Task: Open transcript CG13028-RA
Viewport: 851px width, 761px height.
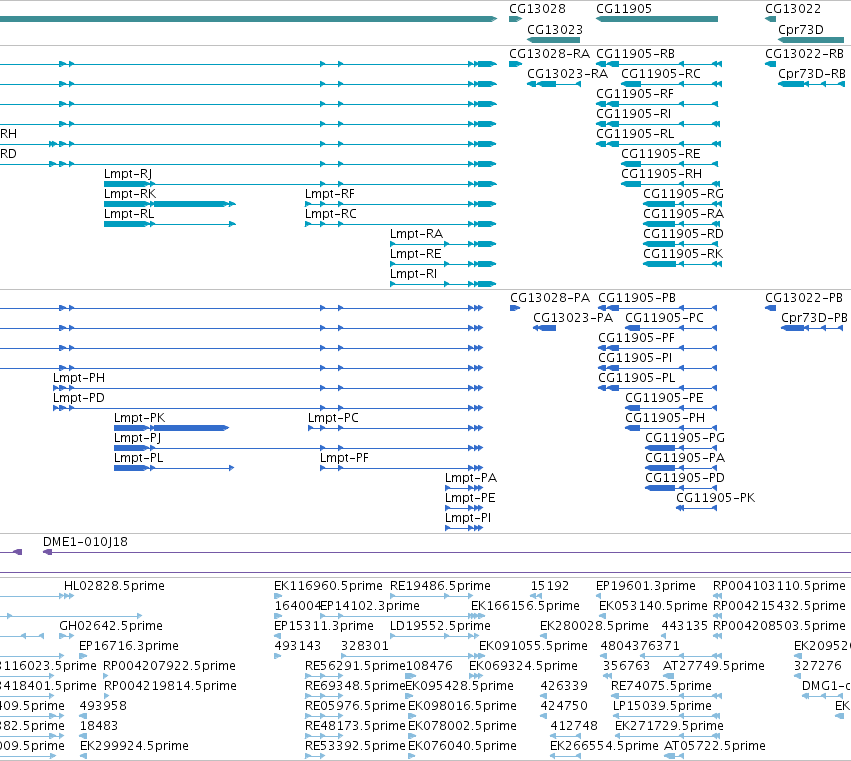Action: click(x=549, y=54)
